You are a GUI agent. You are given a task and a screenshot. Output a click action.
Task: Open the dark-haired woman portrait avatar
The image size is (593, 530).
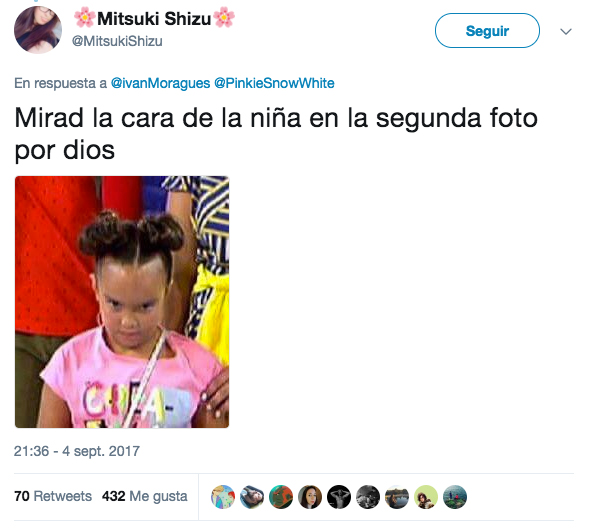pos(310,497)
